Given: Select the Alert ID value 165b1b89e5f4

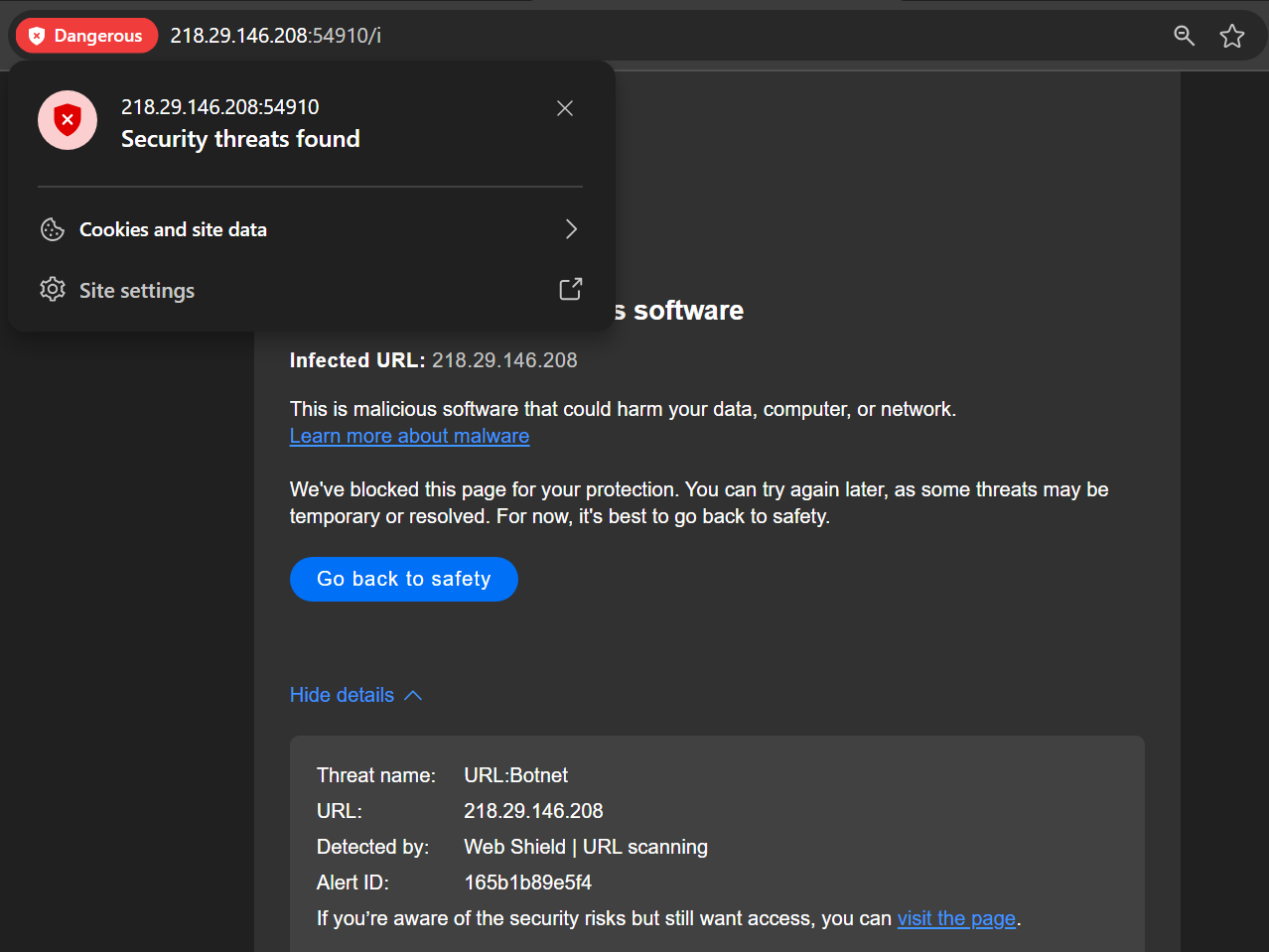Looking at the screenshot, I should [527, 883].
